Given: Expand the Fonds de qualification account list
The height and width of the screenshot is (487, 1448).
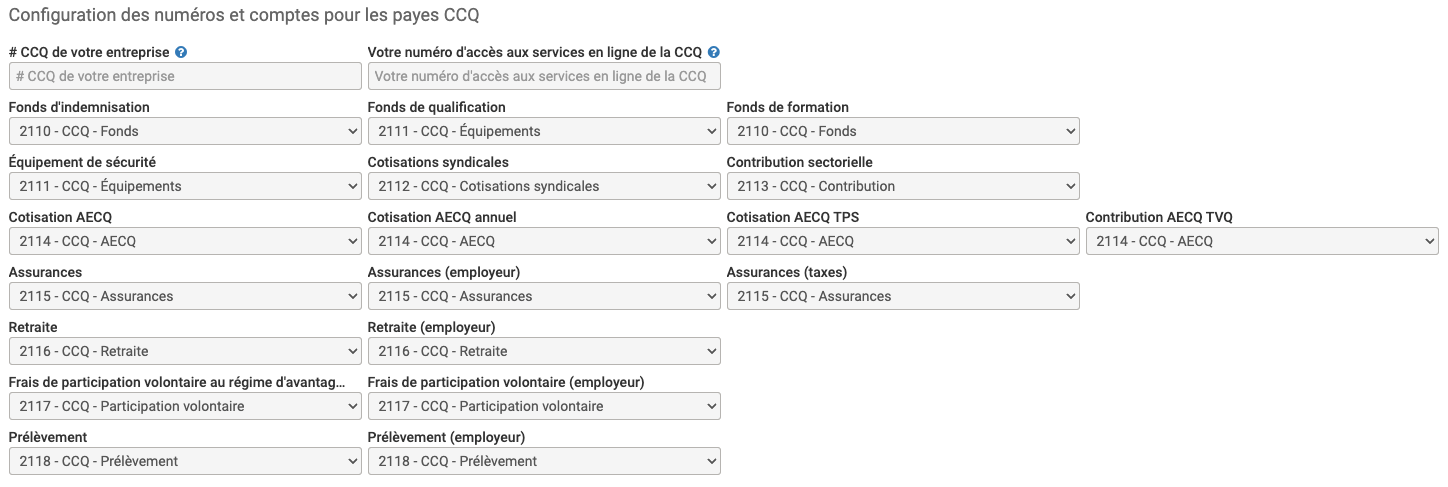Looking at the screenshot, I should 544,131.
